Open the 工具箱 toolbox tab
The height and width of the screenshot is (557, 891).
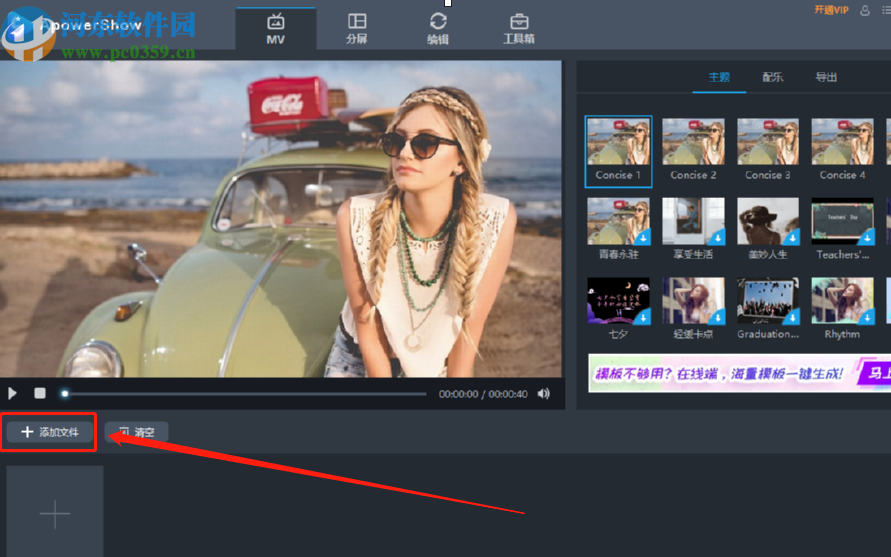(x=519, y=29)
